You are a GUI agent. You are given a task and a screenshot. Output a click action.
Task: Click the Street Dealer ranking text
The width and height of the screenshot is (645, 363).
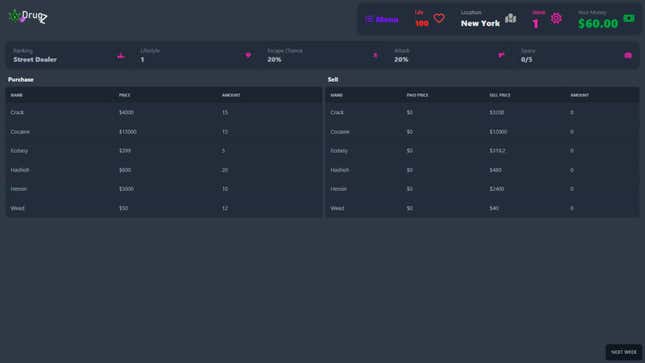pyautogui.click(x=35, y=60)
